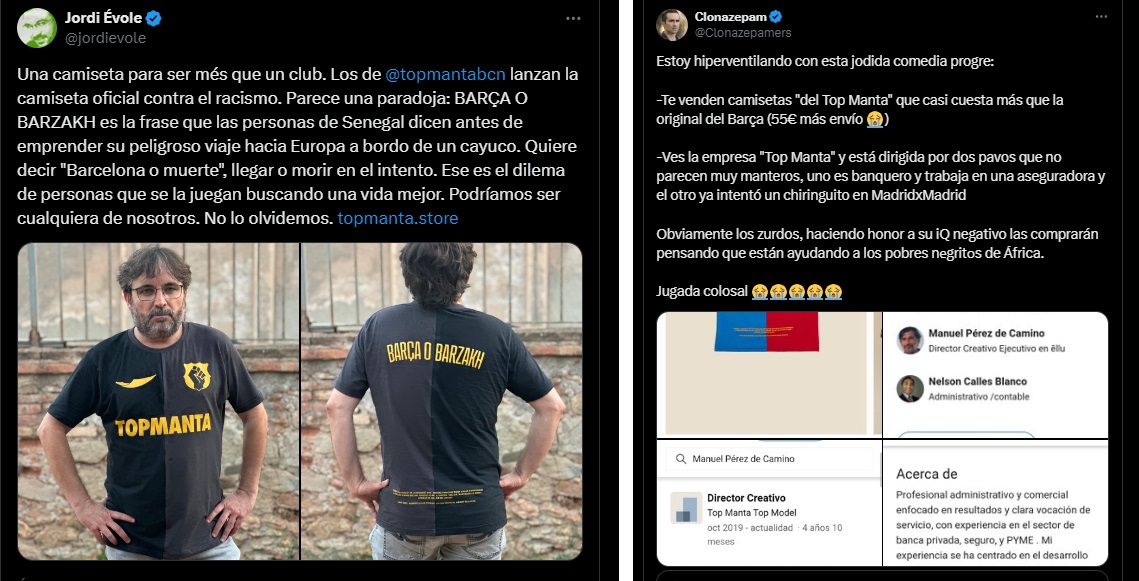Click Jordi Évole's blue verified badge
Screen dimensions: 1139x581
(x=154, y=19)
